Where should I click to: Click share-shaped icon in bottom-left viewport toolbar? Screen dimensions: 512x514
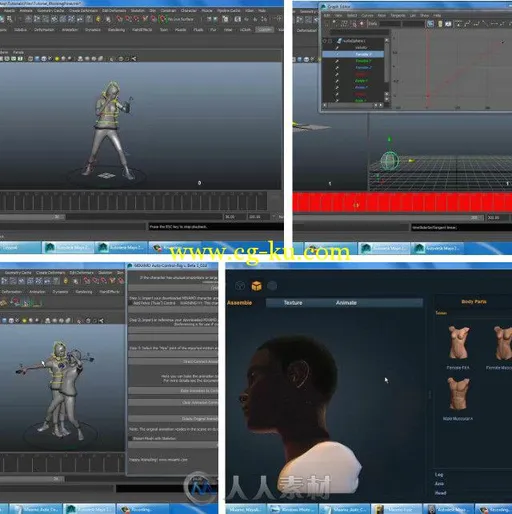point(101,321)
